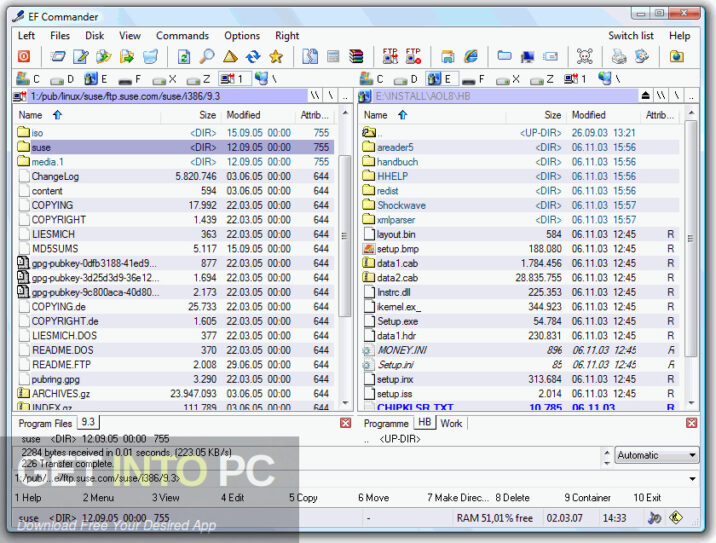Click the skull and crossbones icon

pos(584,56)
